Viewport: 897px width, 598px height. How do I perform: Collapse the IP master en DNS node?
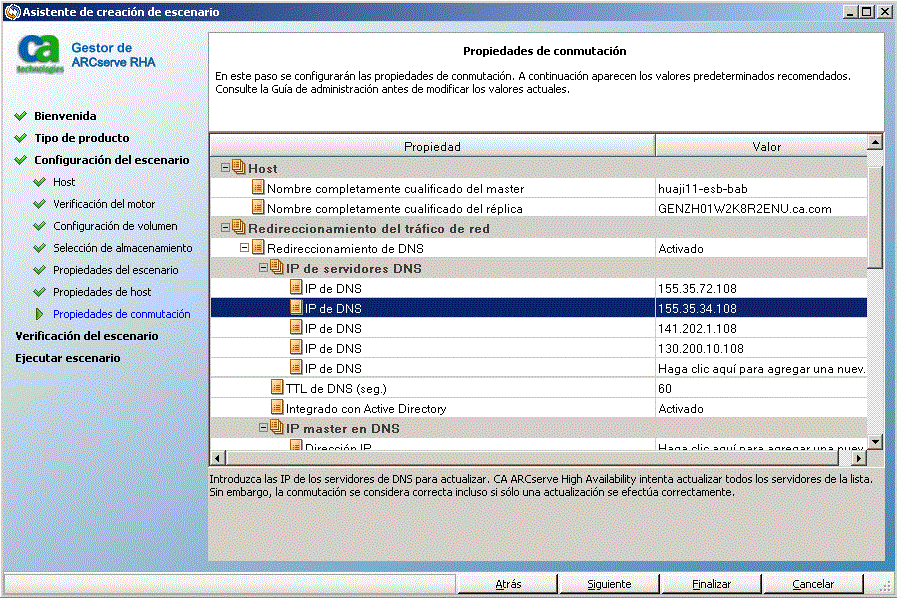264,428
